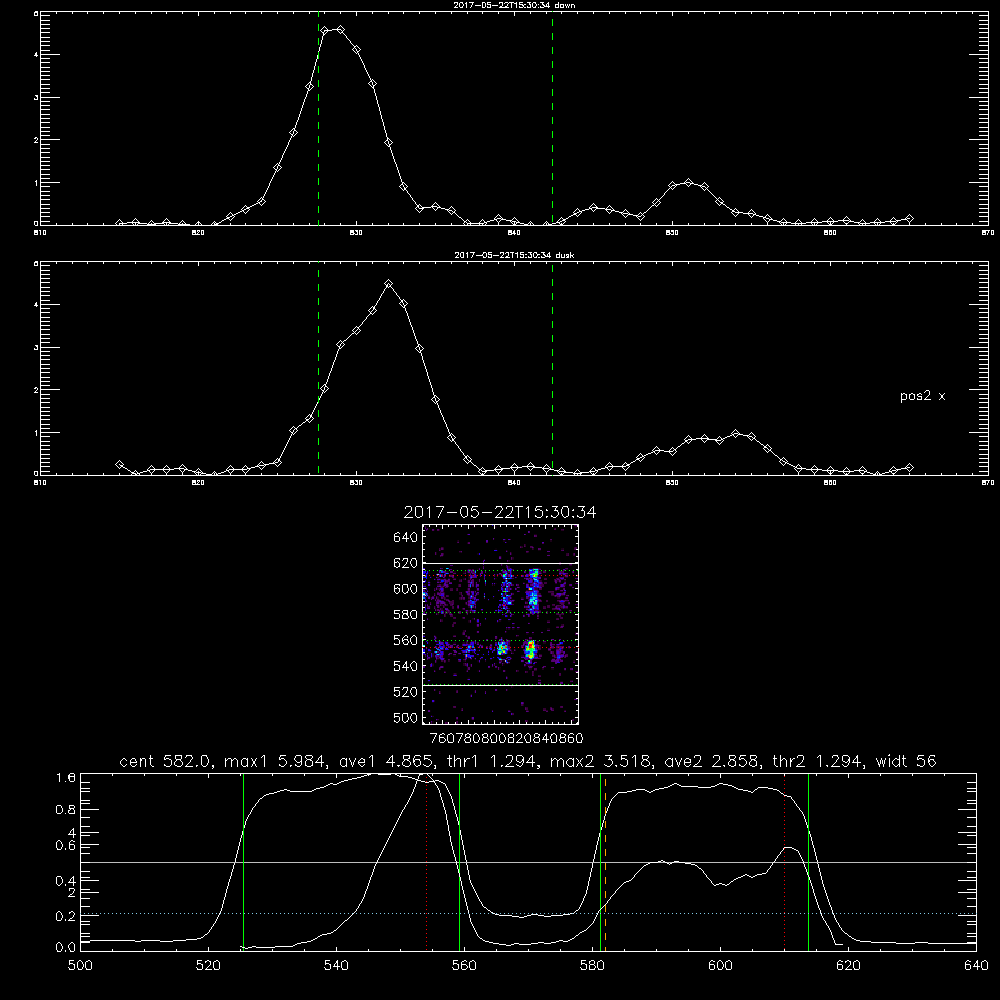This screenshot has width=1000, height=1000.
Task: Click the "ave2 2.858" value in the stats line
Action: [x=712, y=761]
